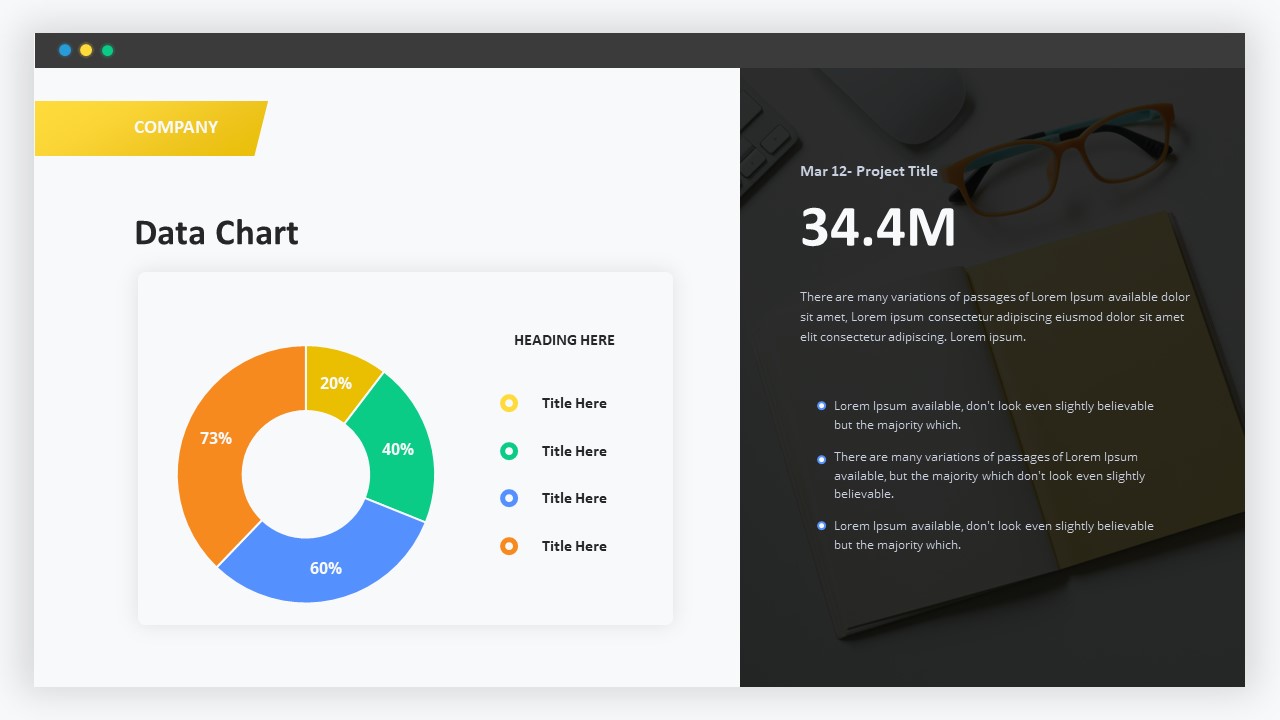Select the orange 73% donut segment
The image size is (1280, 720).
(218, 438)
